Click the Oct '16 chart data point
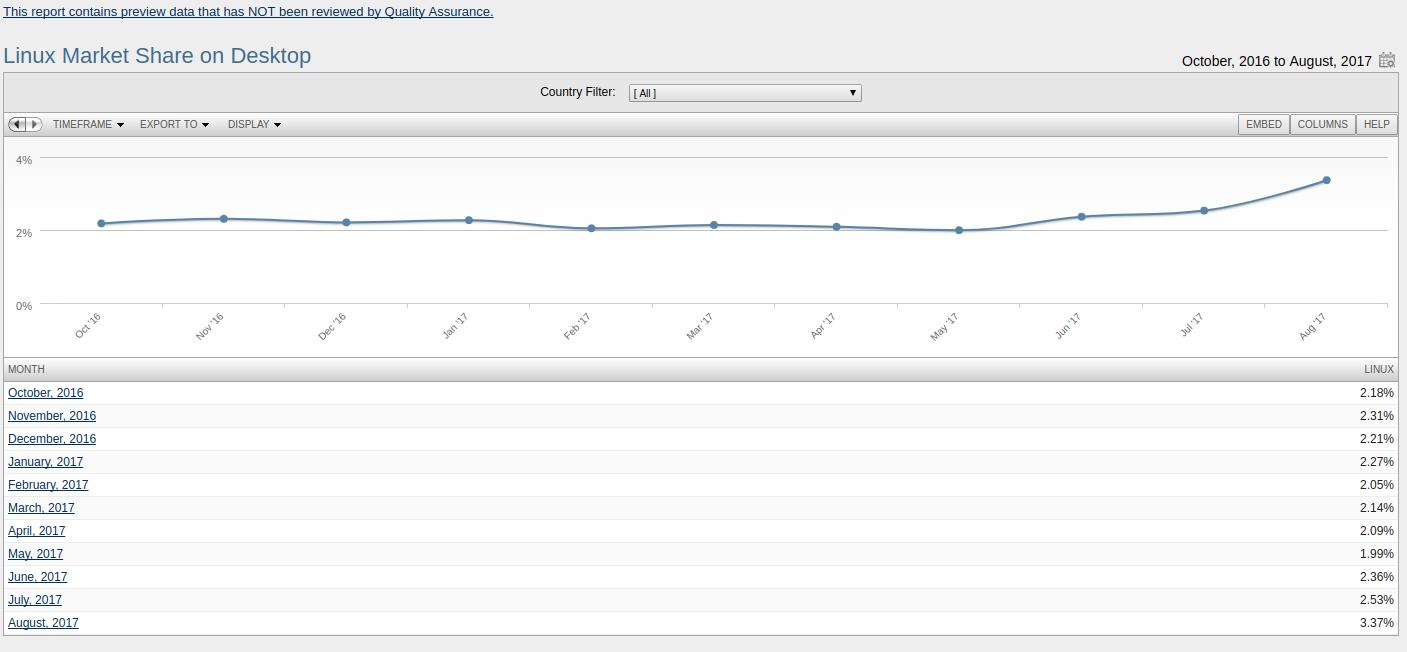Viewport: 1407px width, 652px height. pyautogui.click(x=101, y=224)
